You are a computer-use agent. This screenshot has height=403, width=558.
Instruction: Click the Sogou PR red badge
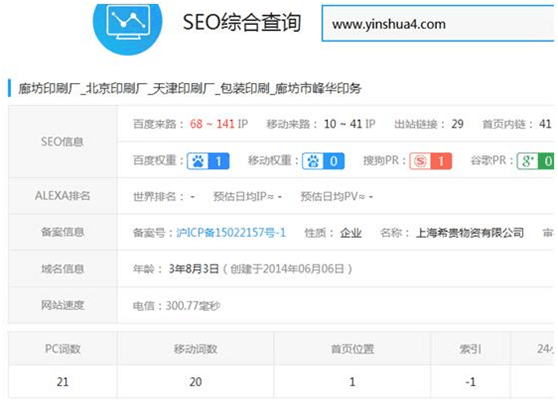click(x=431, y=161)
